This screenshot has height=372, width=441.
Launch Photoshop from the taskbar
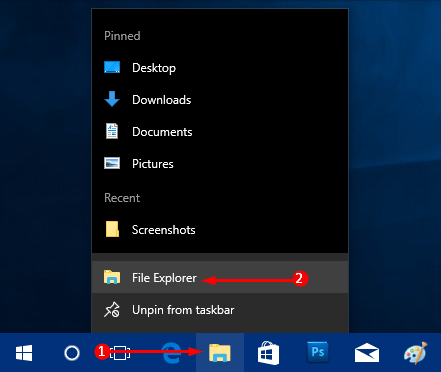[x=318, y=352]
